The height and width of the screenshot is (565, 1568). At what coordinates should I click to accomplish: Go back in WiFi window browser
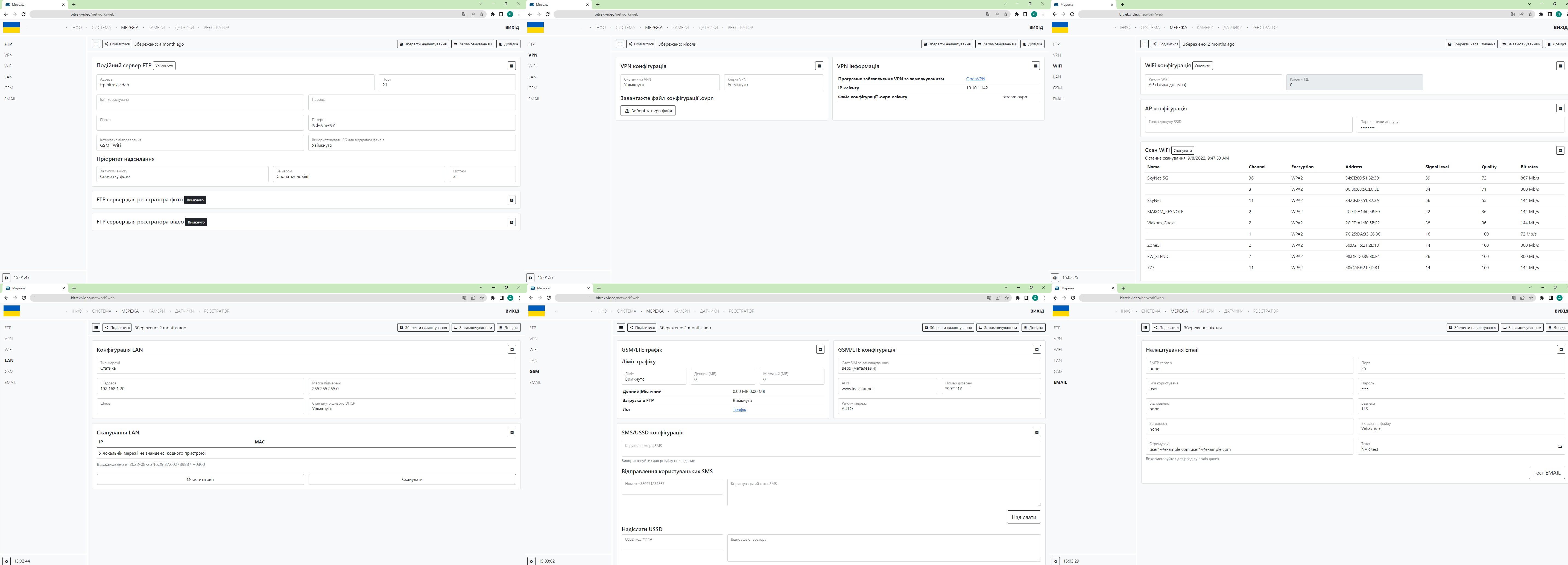(x=1055, y=14)
